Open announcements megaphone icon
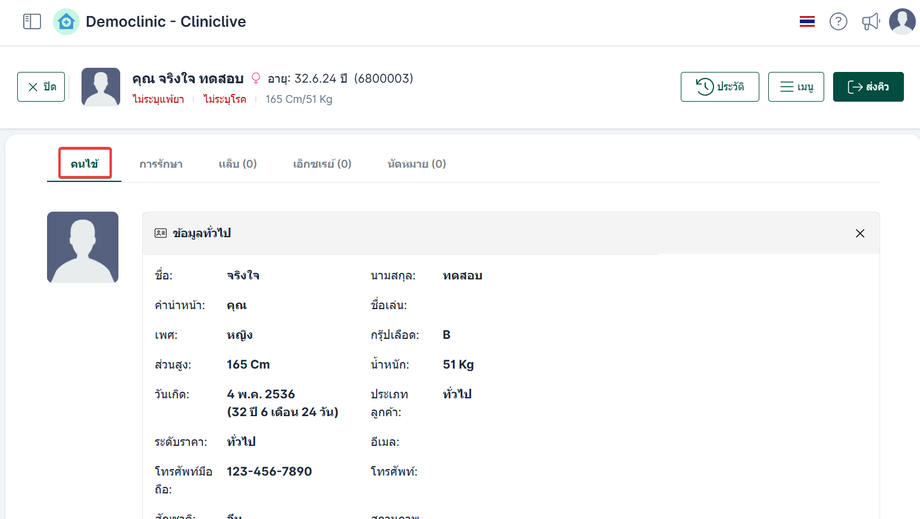The width and height of the screenshot is (920, 519). [x=870, y=22]
